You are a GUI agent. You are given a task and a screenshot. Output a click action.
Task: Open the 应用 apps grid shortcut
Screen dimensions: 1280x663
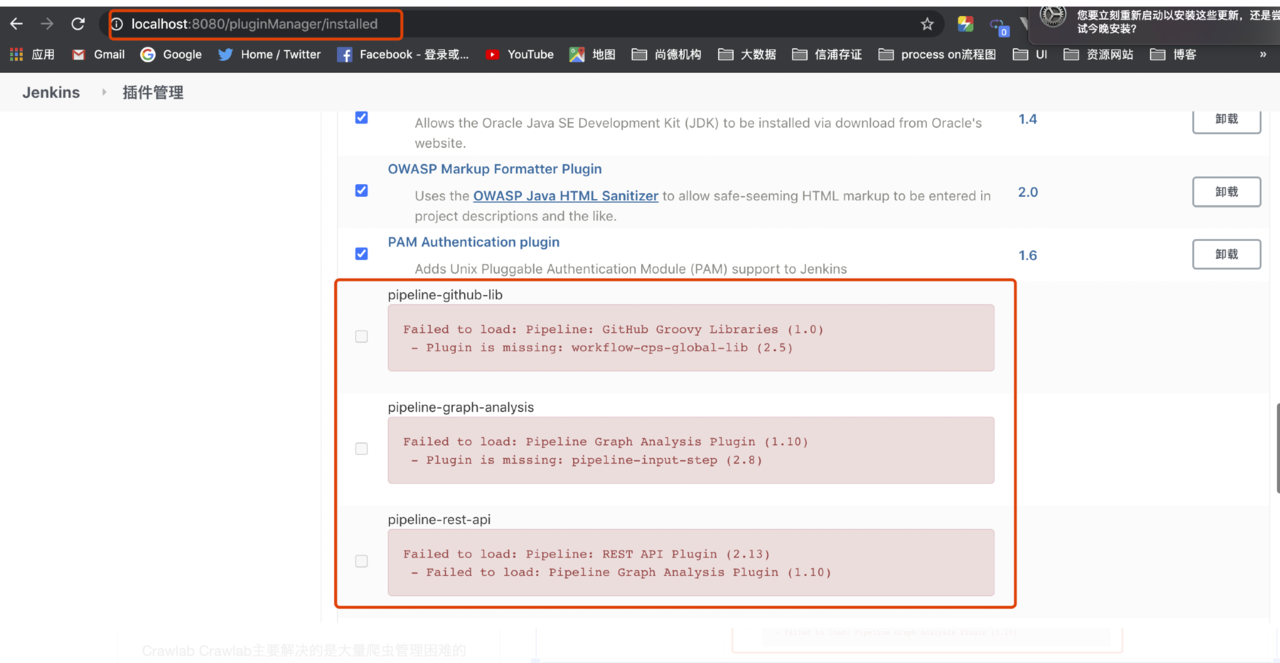pos(32,55)
